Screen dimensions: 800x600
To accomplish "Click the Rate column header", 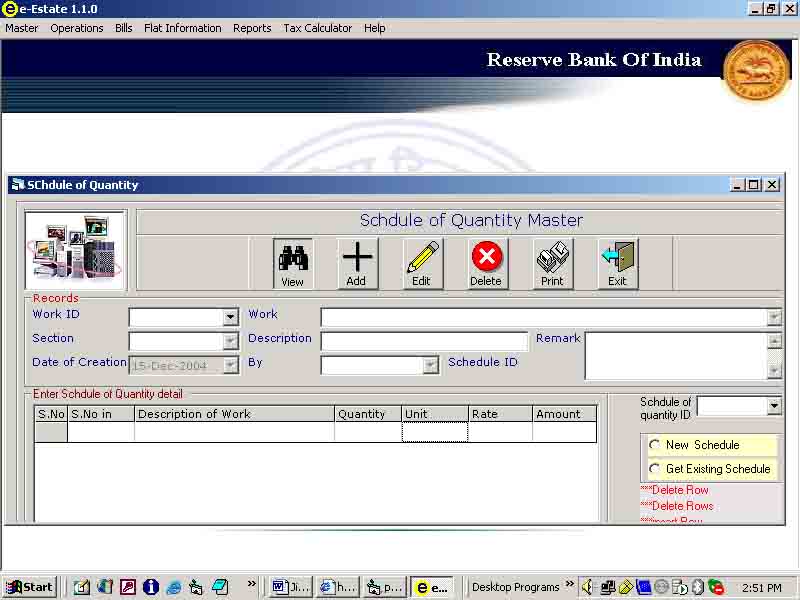I will tap(500, 414).
